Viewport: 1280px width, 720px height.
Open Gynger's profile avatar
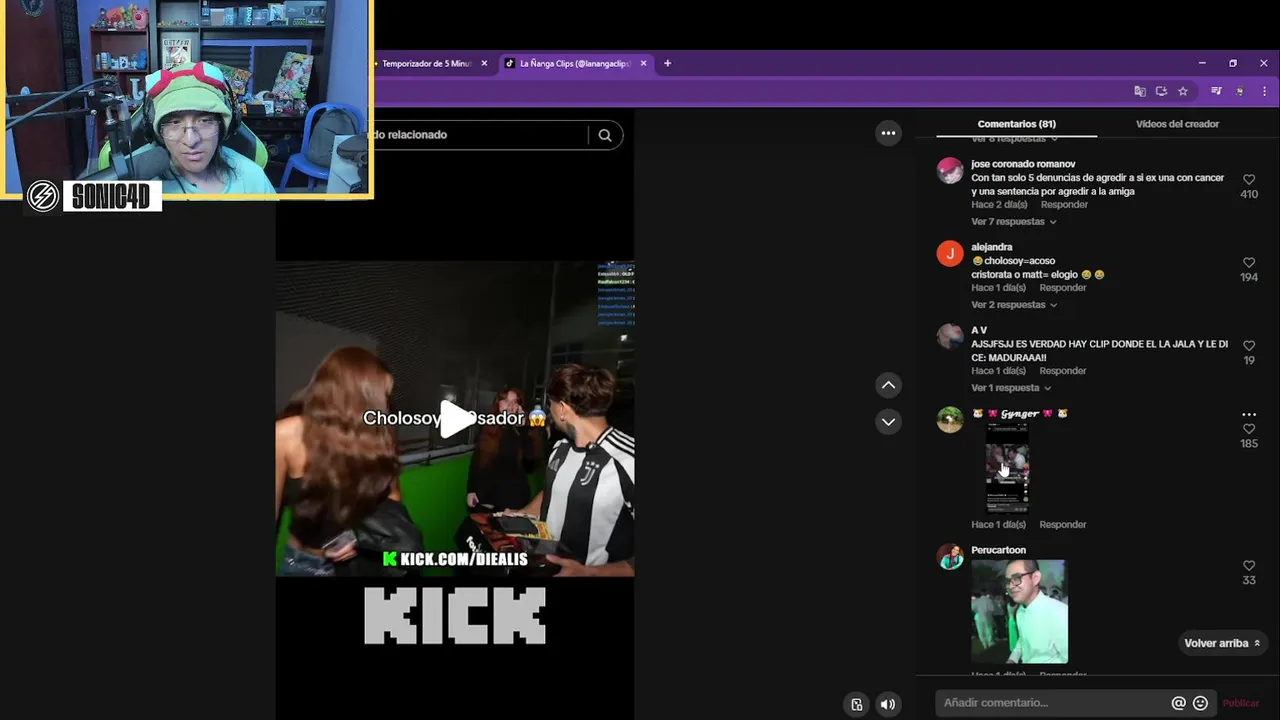[x=950, y=420]
